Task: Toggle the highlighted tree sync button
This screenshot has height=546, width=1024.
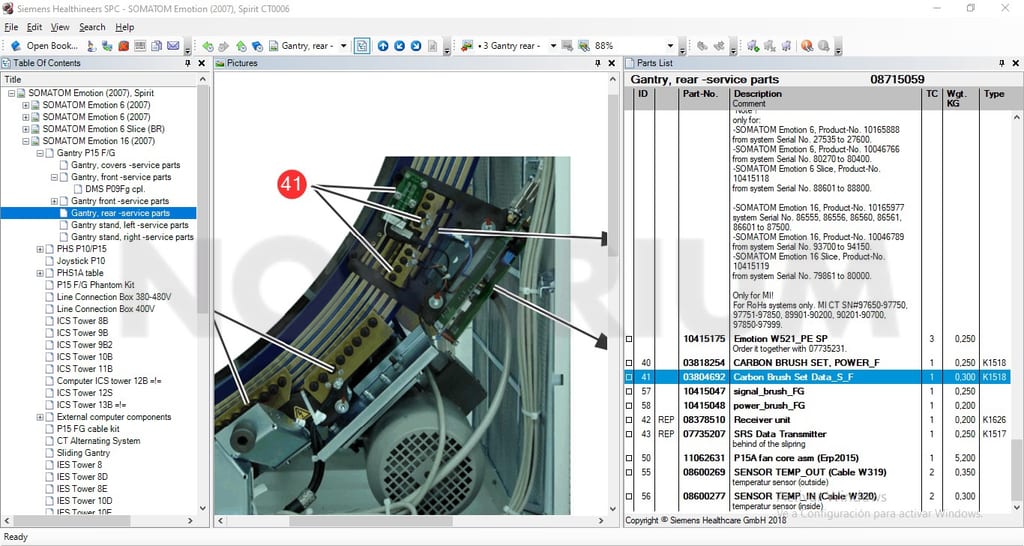Action: pyautogui.click(x=362, y=46)
